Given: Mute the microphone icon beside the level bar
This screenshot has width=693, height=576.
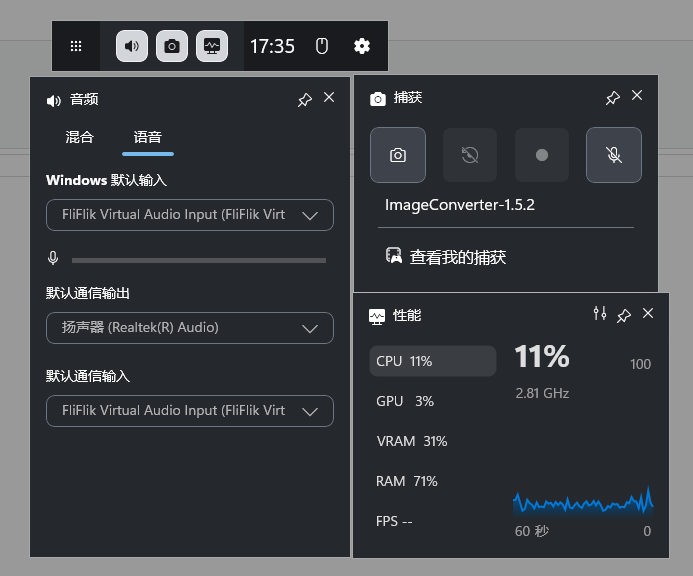Looking at the screenshot, I should pyautogui.click(x=53, y=258).
